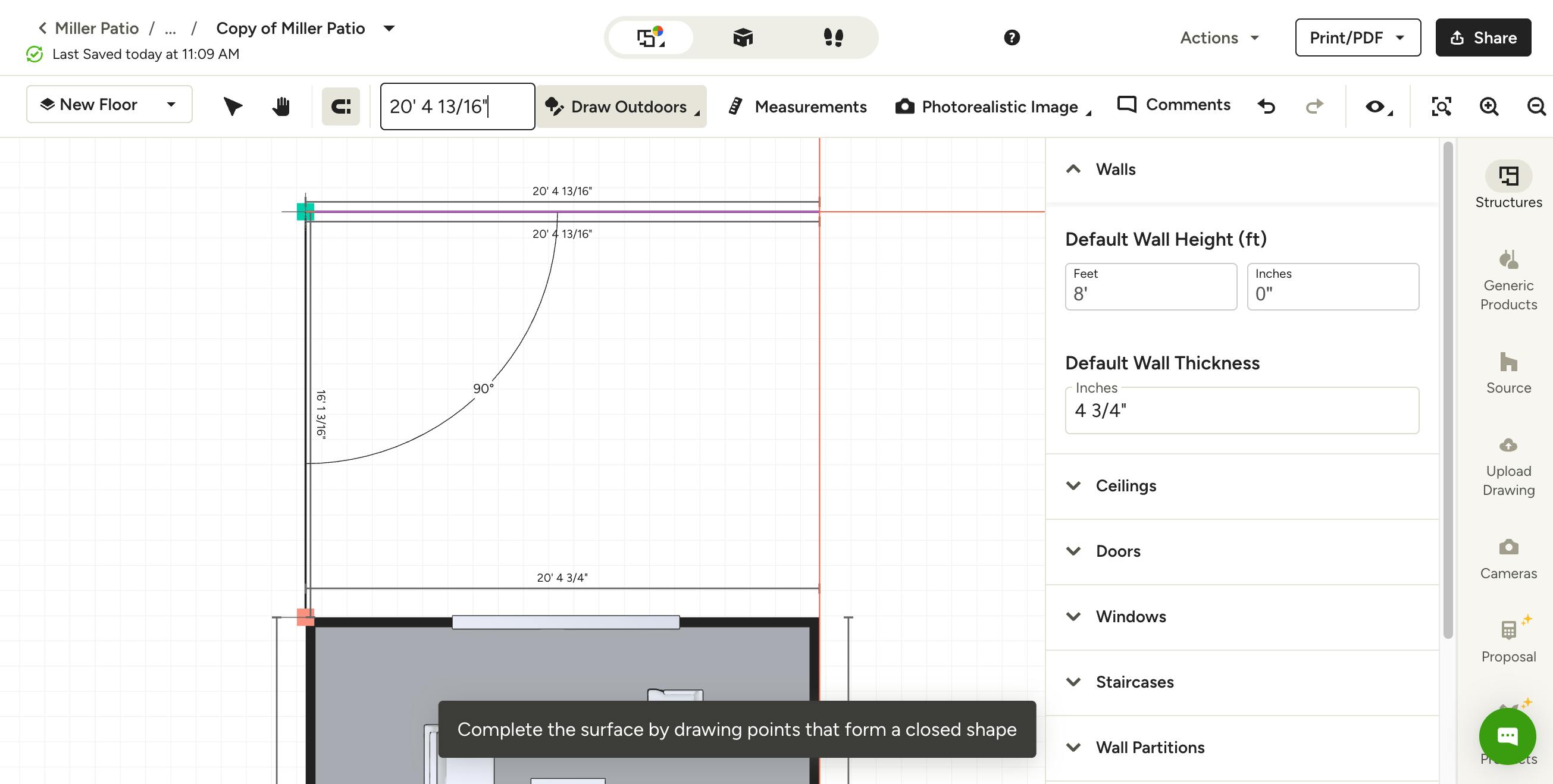Open the Actions dropdown menu
The height and width of the screenshot is (784, 1553).
[x=1220, y=37]
